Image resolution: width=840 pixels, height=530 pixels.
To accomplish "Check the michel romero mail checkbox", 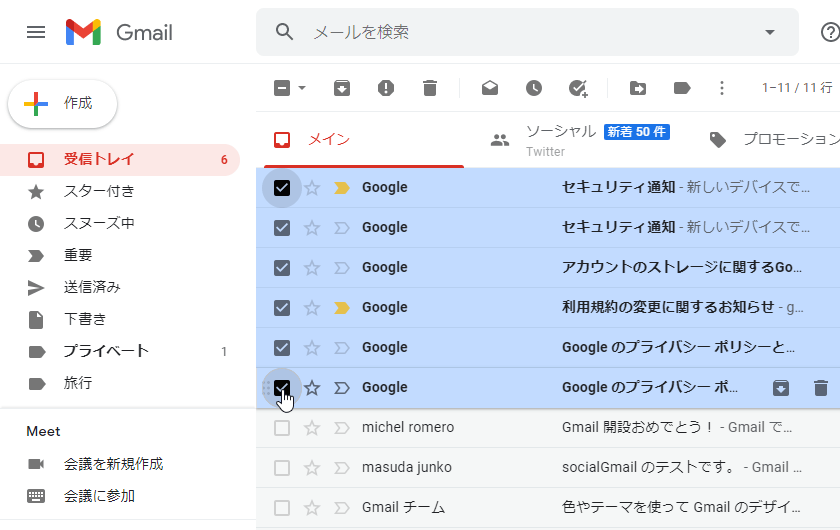I will (x=282, y=428).
